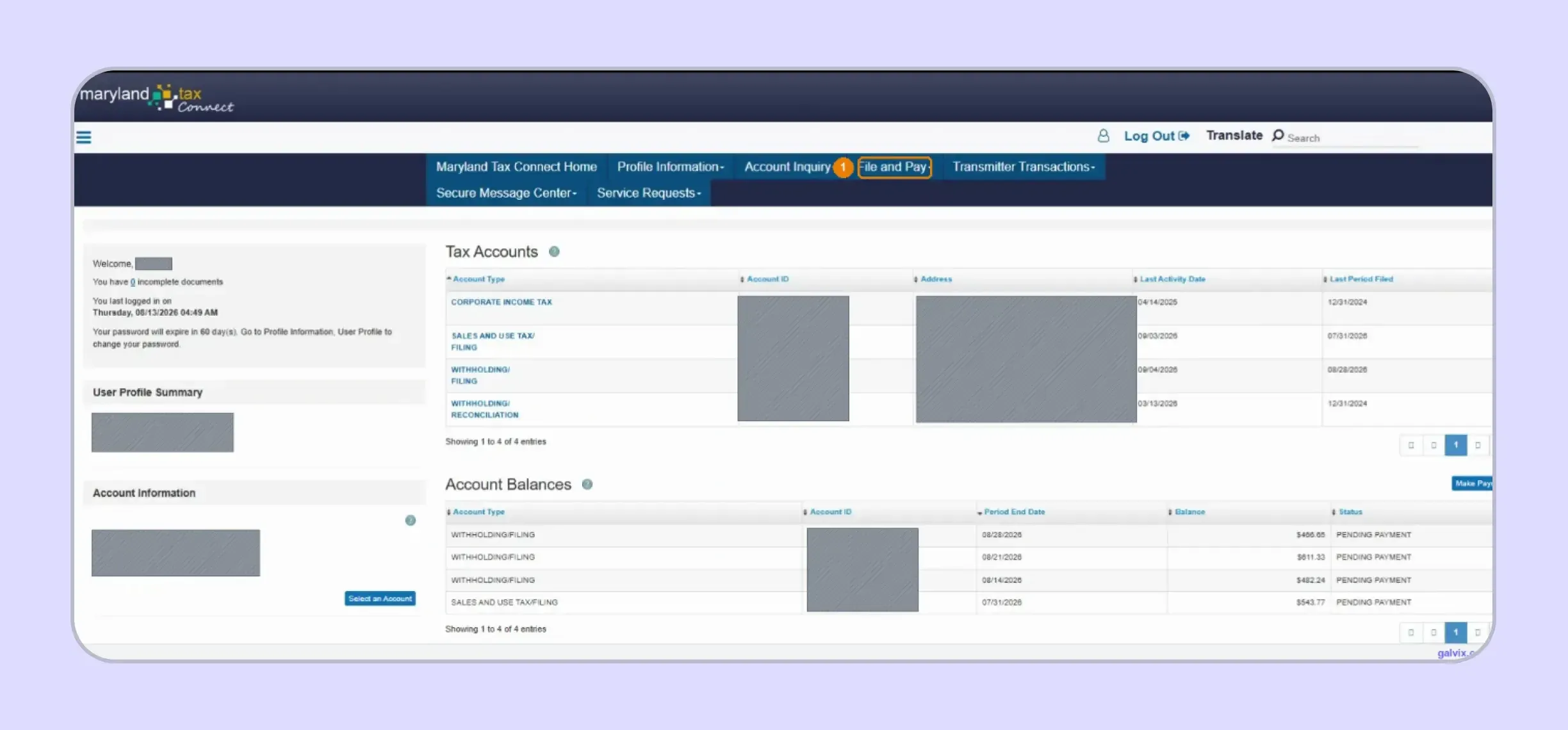
Task: Click the 08/21/2026 period end date
Action: 1002,557
